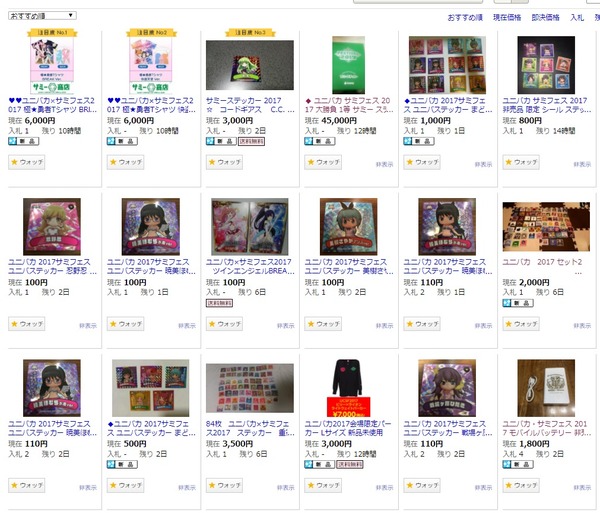Click 送料無料 badge on 3,000円 sticker listing
This screenshot has height=513, width=600.
[251, 141]
